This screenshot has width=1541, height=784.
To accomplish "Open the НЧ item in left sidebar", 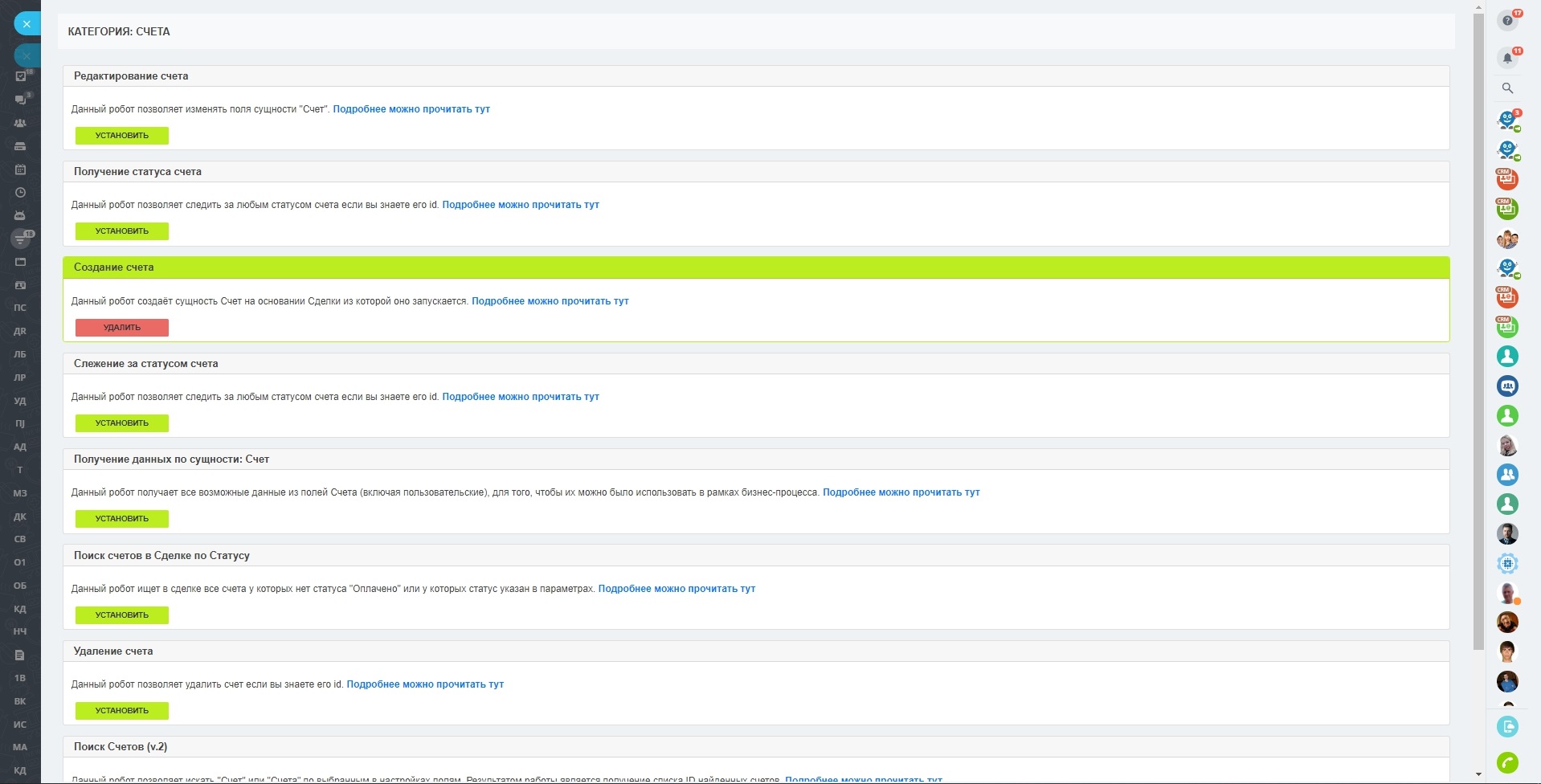I will [x=20, y=631].
